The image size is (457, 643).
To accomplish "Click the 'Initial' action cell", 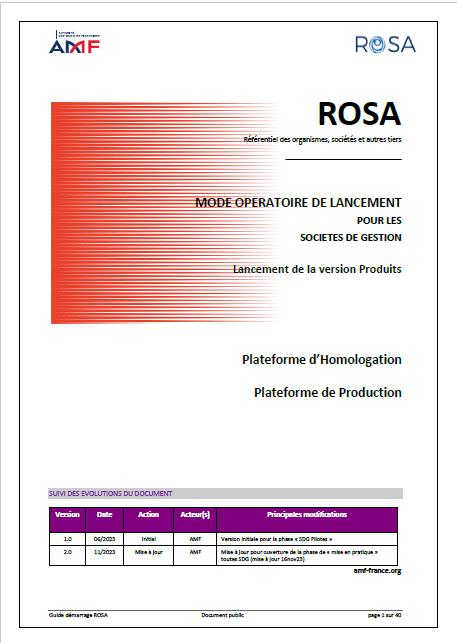I will 149,539.
